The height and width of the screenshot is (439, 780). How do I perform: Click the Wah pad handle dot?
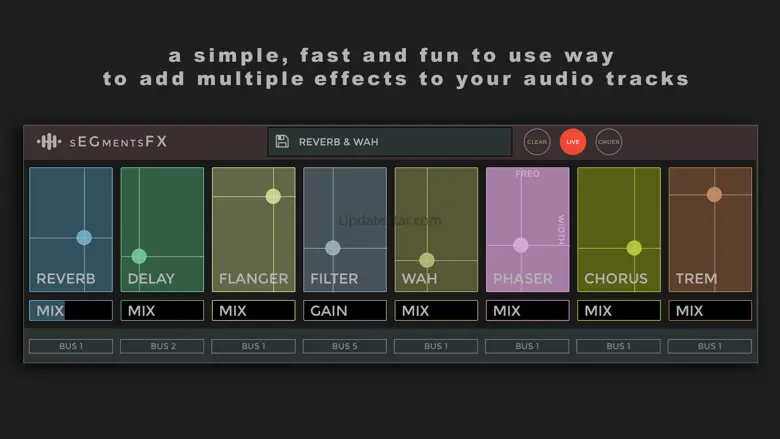[427, 260]
